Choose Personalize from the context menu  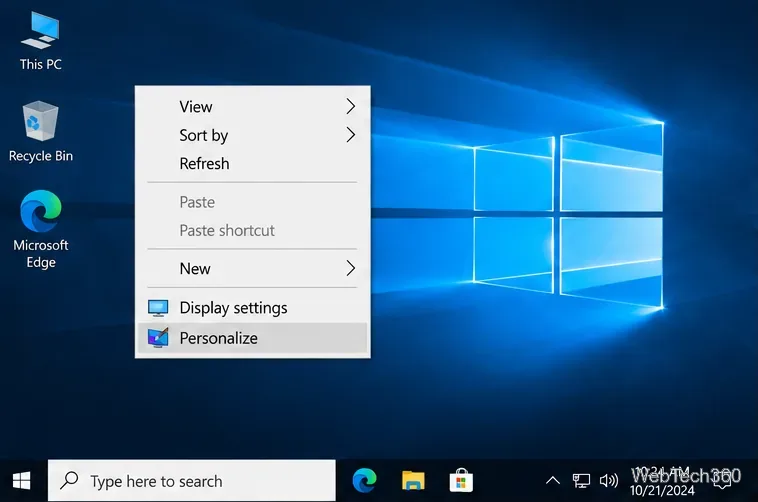tap(252, 338)
